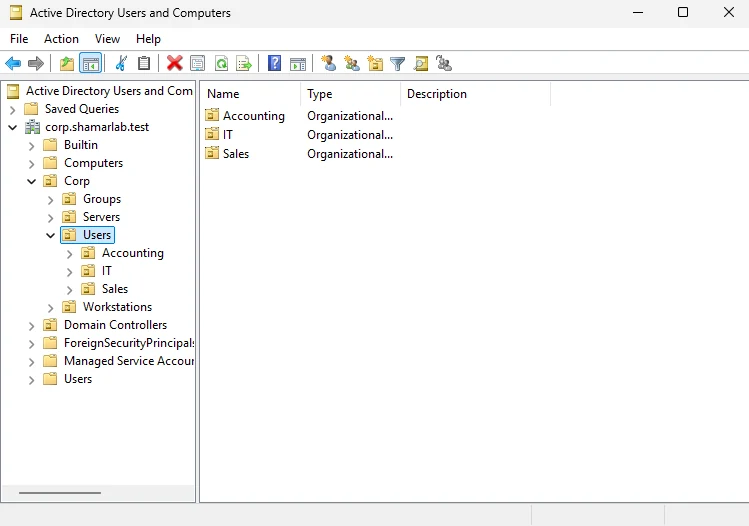Click the tree pane horizontal scrollbar

point(60,493)
